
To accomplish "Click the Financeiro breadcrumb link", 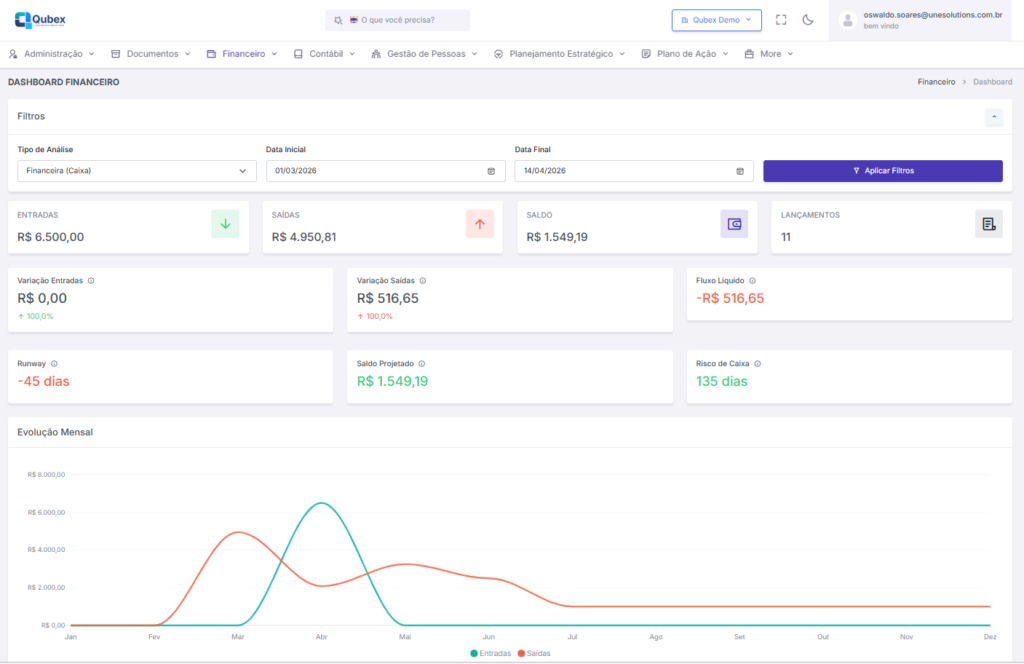I will pyautogui.click(x=935, y=82).
